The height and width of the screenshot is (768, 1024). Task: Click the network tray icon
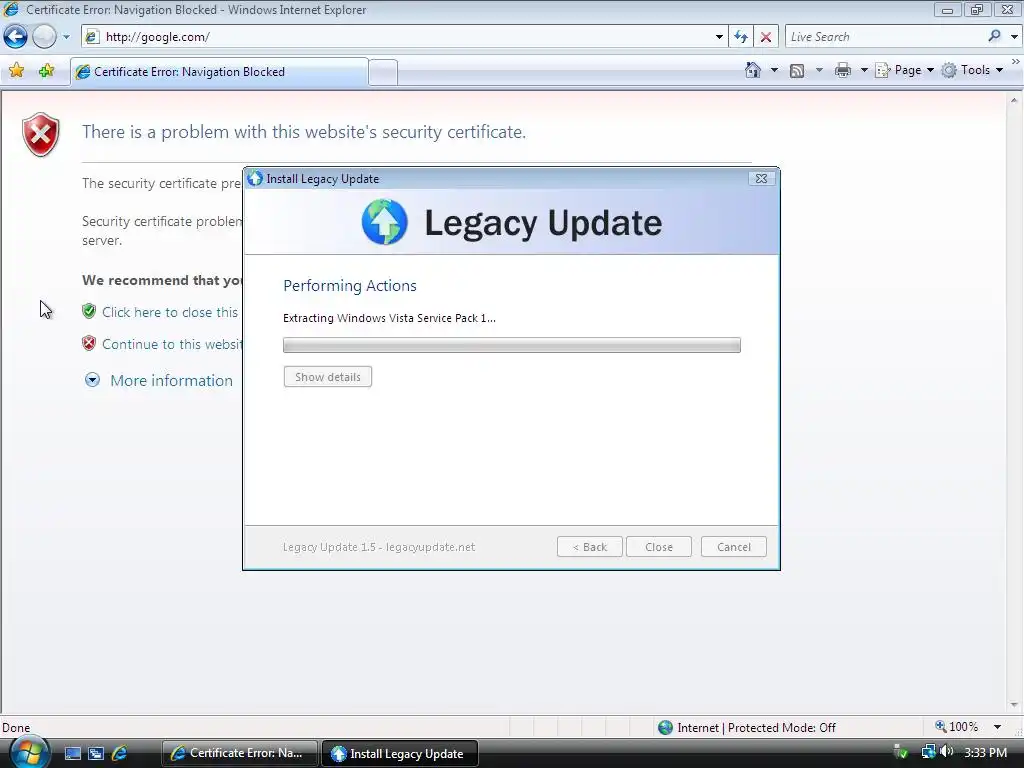pyautogui.click(x=928, y=752)
